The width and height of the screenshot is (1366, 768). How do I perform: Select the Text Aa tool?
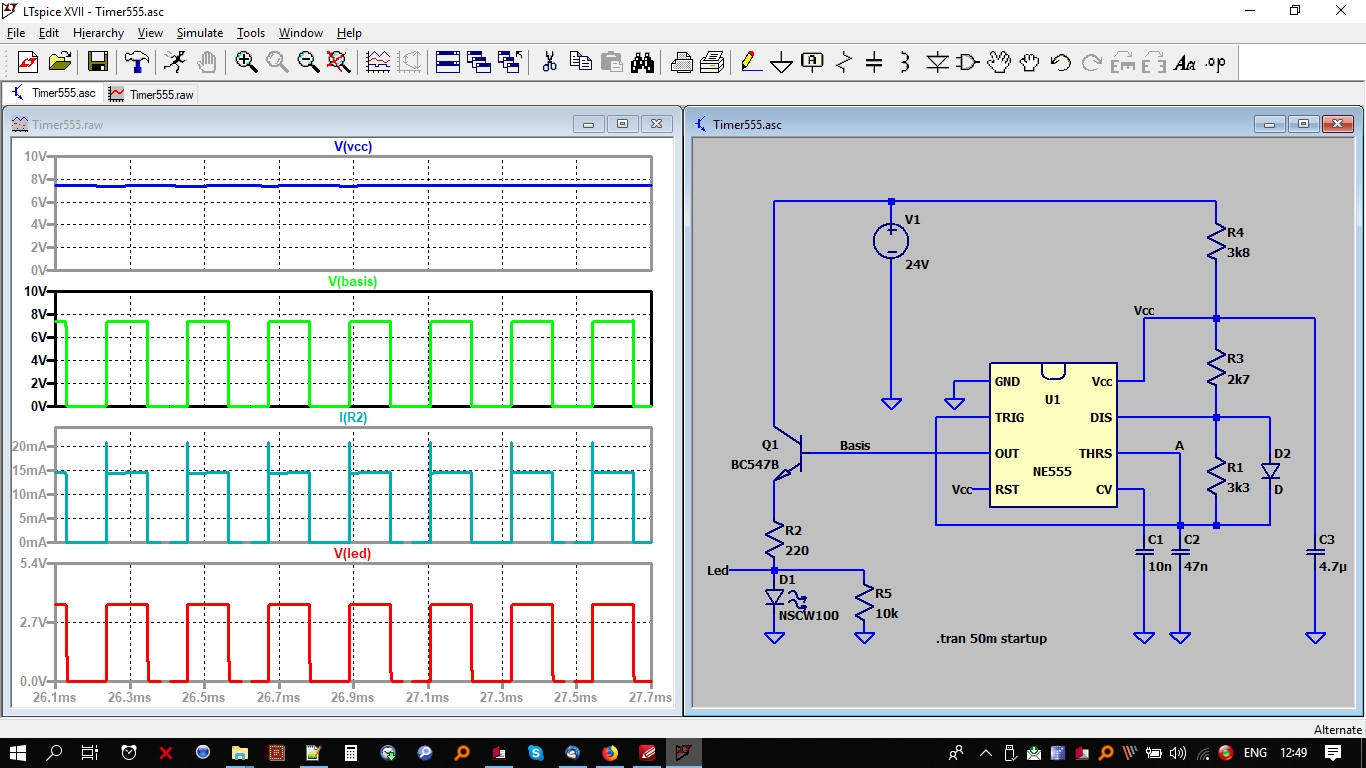click(x=1185, y=62)
